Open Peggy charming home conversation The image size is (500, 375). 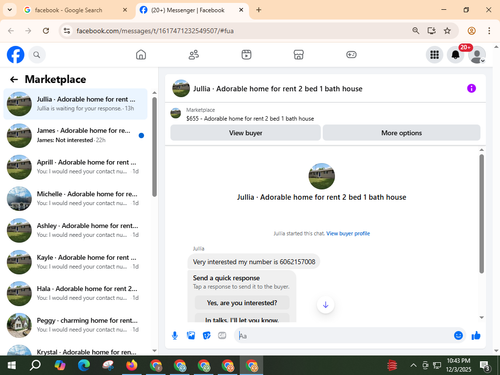[x=75, y=325]
